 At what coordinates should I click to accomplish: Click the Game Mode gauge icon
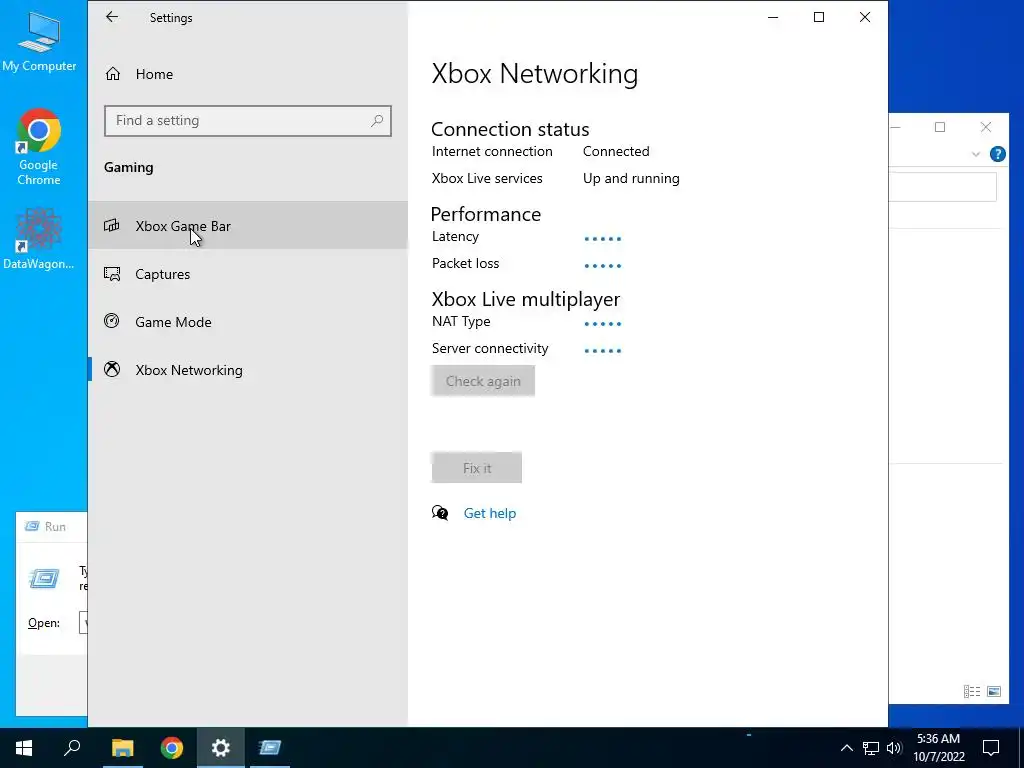(112, 321)
